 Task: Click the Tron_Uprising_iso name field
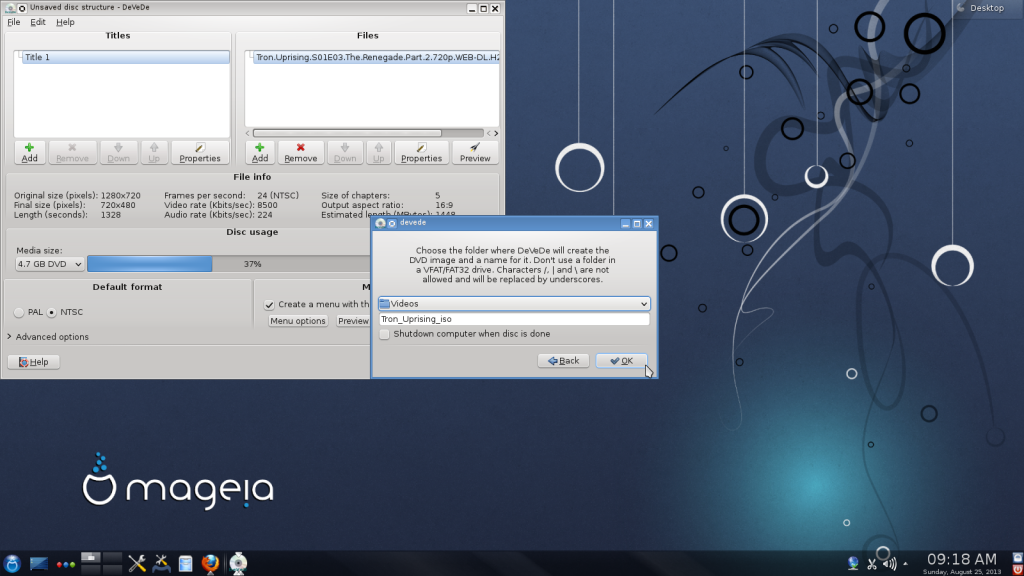(514, 319)
